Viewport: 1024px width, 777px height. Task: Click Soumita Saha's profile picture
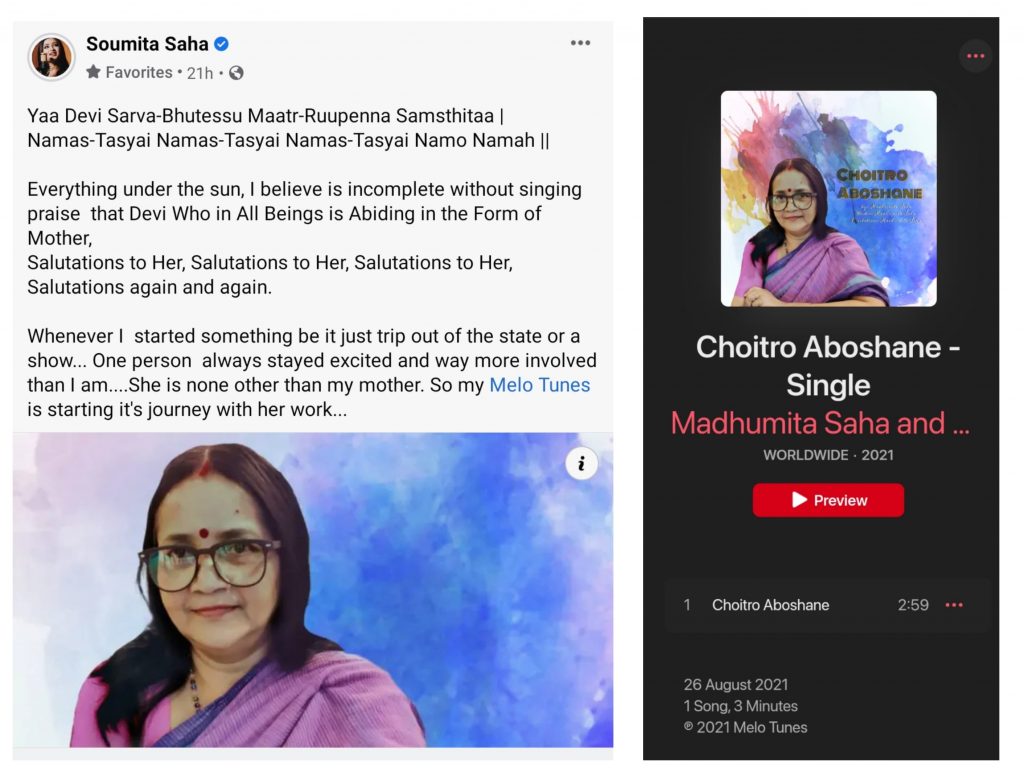[51, 57]
